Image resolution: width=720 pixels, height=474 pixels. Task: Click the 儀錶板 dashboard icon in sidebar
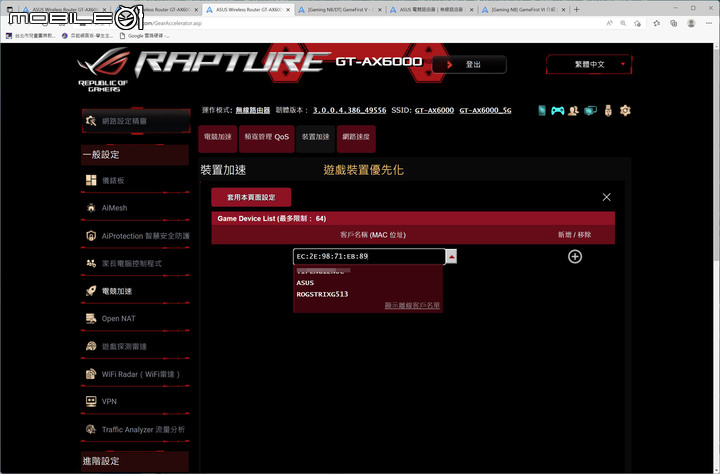[x=91, y=180]
